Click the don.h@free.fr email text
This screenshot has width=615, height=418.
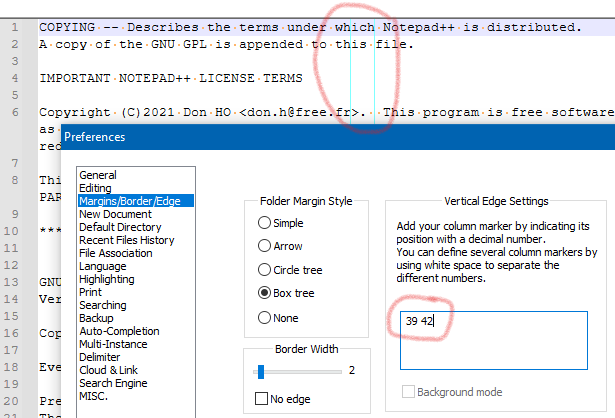(x=298, y=113)
